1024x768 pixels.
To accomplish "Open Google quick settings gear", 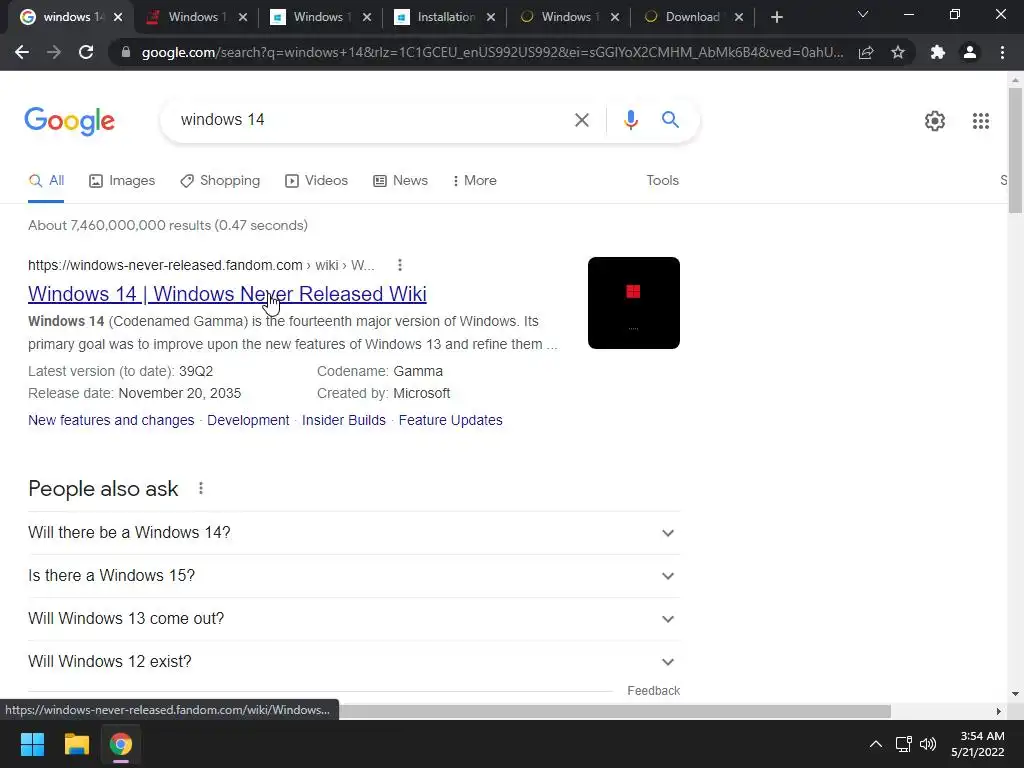I will (x=935, y=121).
